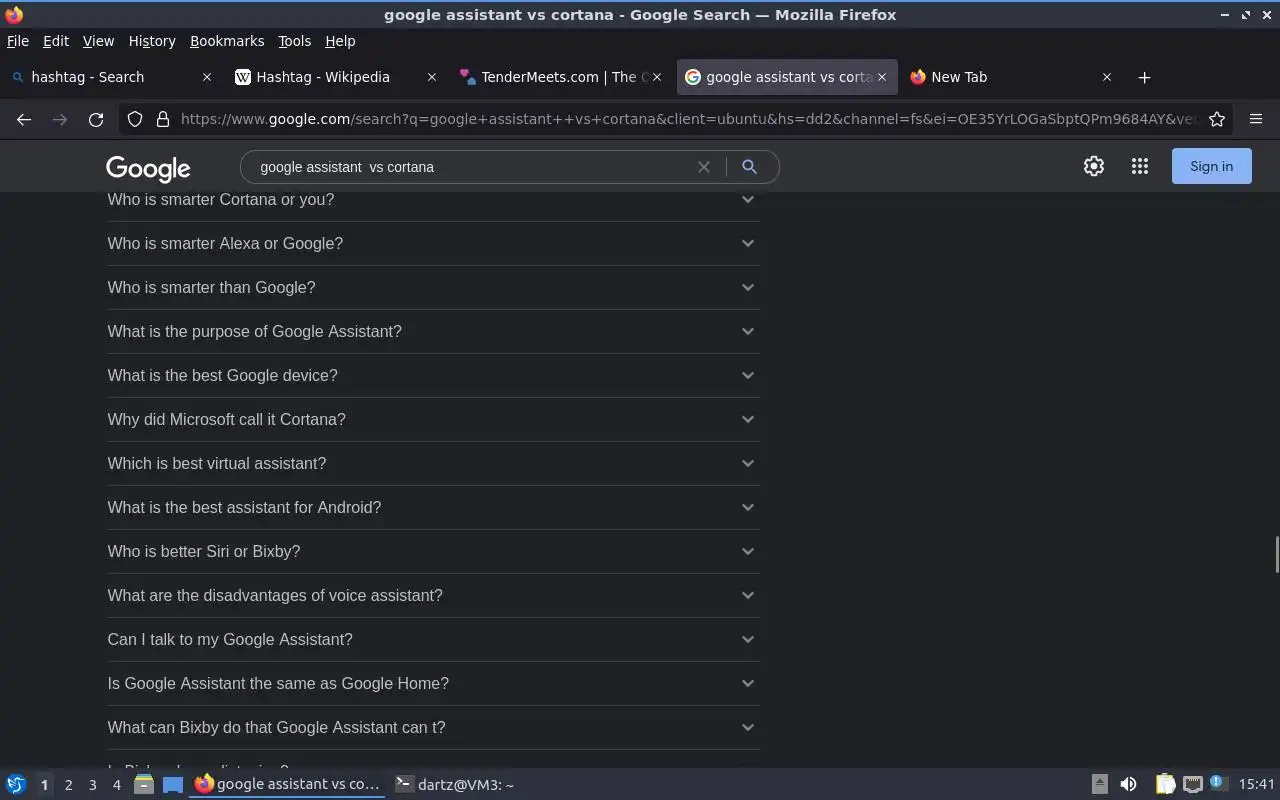Expand "What are the disadvantages of voice assistant?" chevron

tap(747, 595)
